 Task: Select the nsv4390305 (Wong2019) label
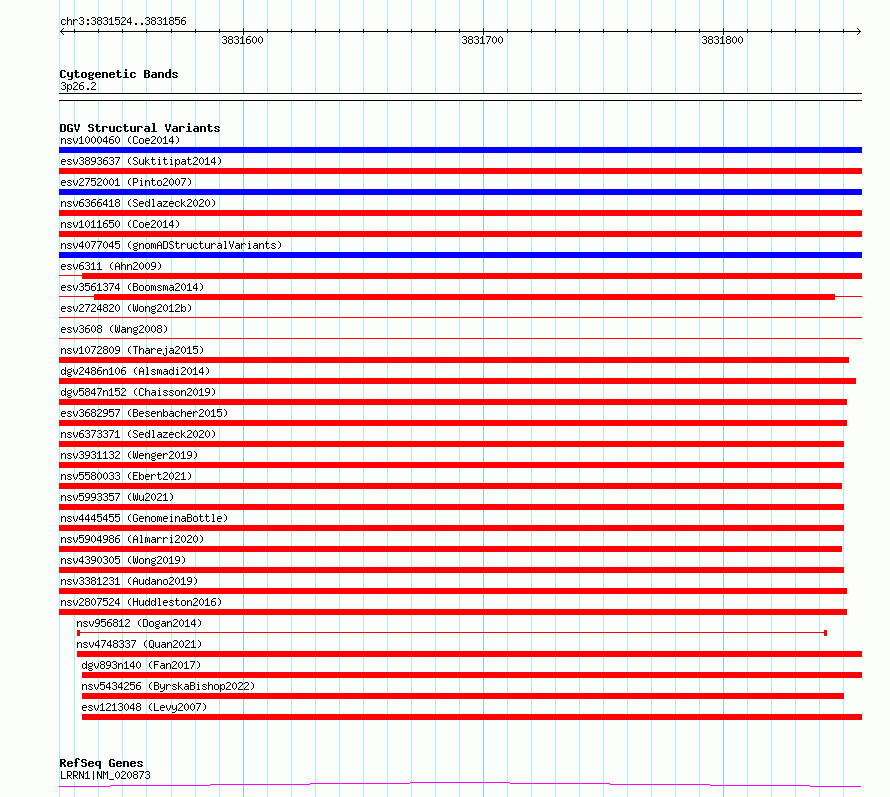click(x=123, y=560)
